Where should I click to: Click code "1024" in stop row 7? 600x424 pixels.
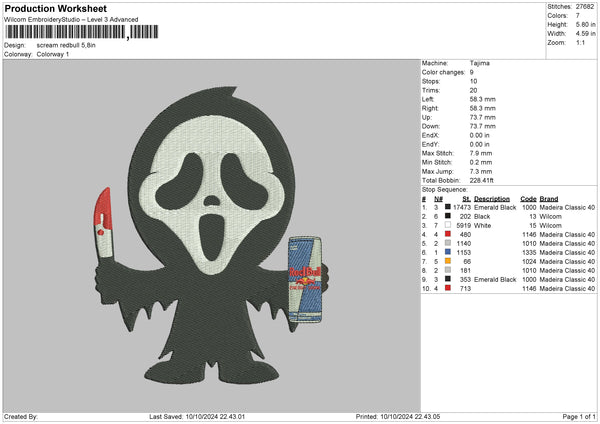tap(529, 261)
